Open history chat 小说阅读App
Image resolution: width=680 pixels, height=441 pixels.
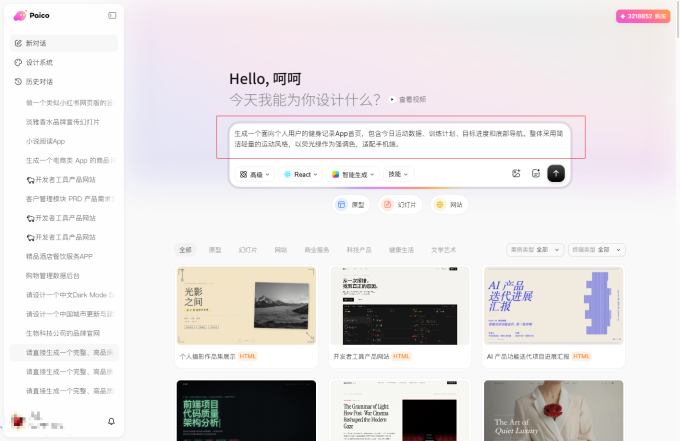click(46, 141)
